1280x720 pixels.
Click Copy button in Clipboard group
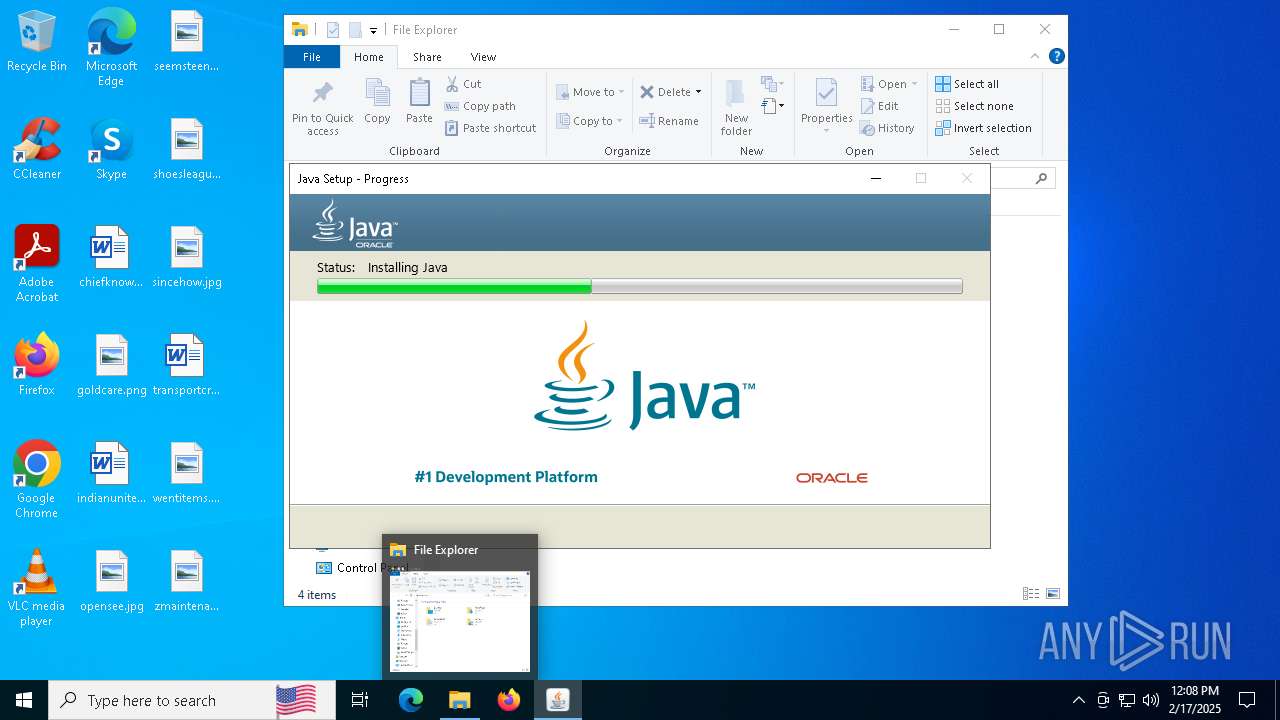377,102
